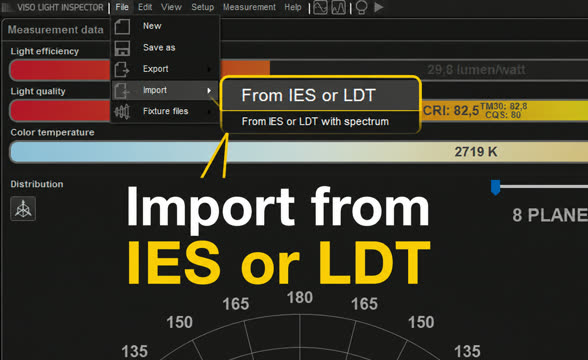Click the Light quality label
Viewport: 588px width, 360px height.
(x=38, y=92)
